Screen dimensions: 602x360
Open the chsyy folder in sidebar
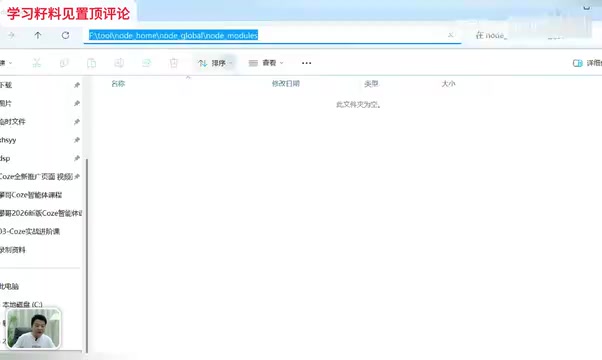[40, 140]
